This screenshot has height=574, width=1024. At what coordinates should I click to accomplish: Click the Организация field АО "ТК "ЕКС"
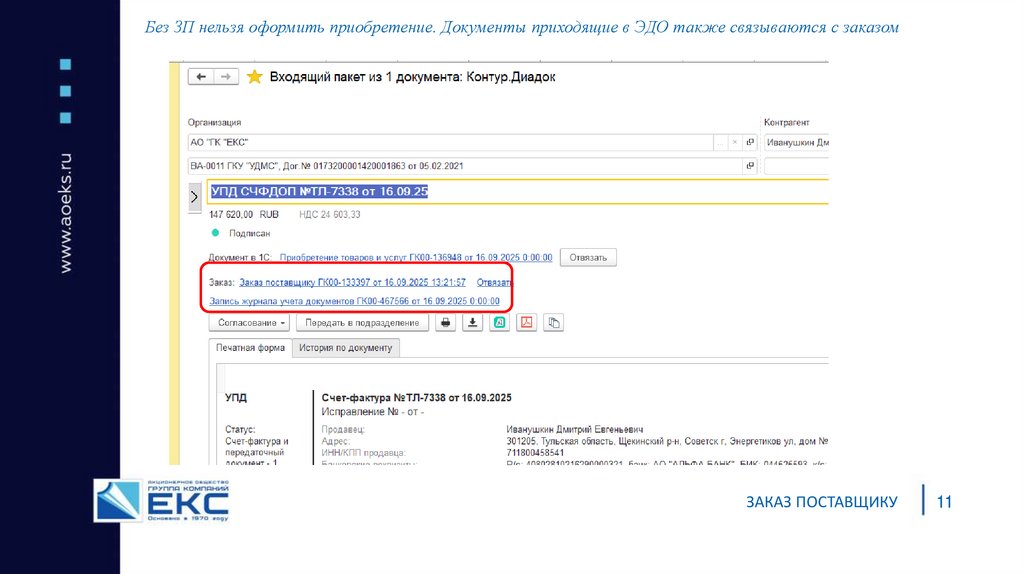click(x=450, y=142)
